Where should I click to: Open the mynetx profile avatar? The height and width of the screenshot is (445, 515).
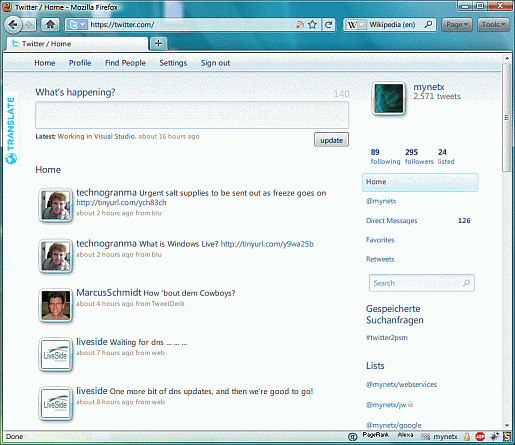pyautogui.click(x=389, y=99)
